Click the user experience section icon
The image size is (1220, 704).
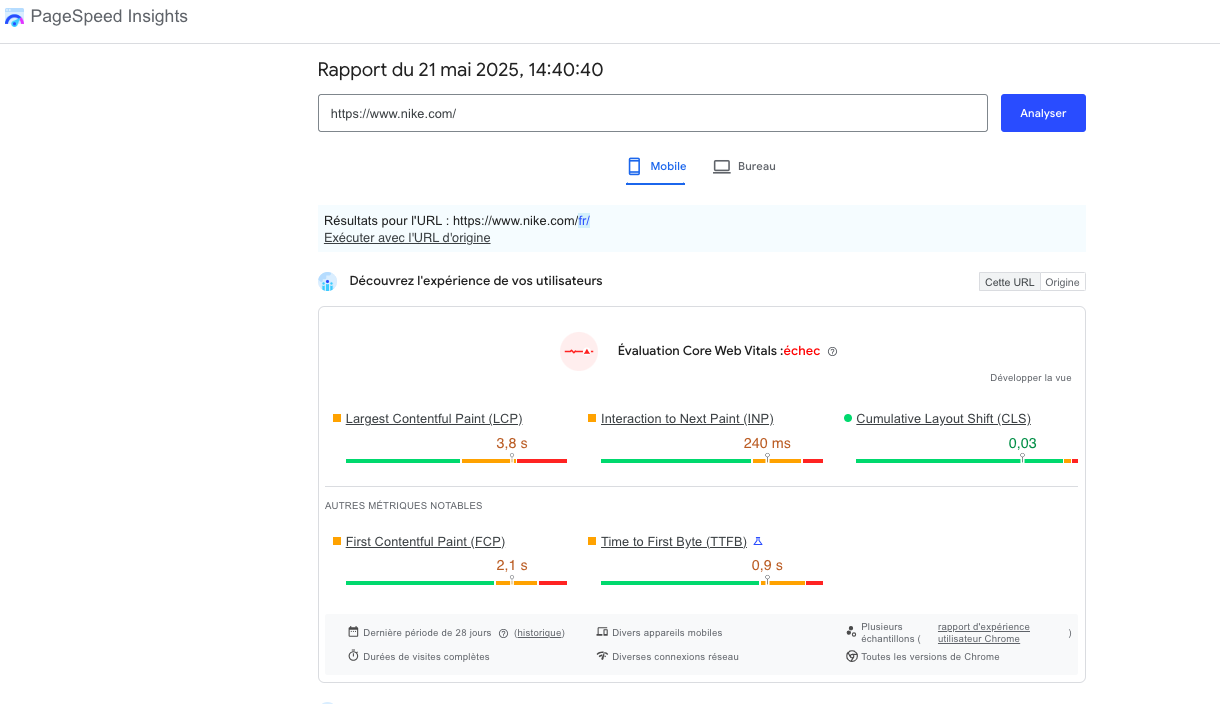327,282
